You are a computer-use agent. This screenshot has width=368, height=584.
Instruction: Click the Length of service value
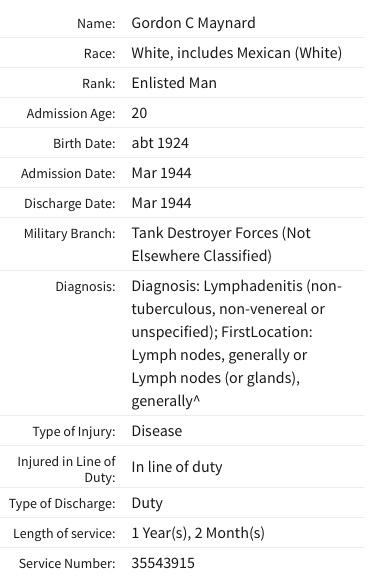[x=198, y=533]
